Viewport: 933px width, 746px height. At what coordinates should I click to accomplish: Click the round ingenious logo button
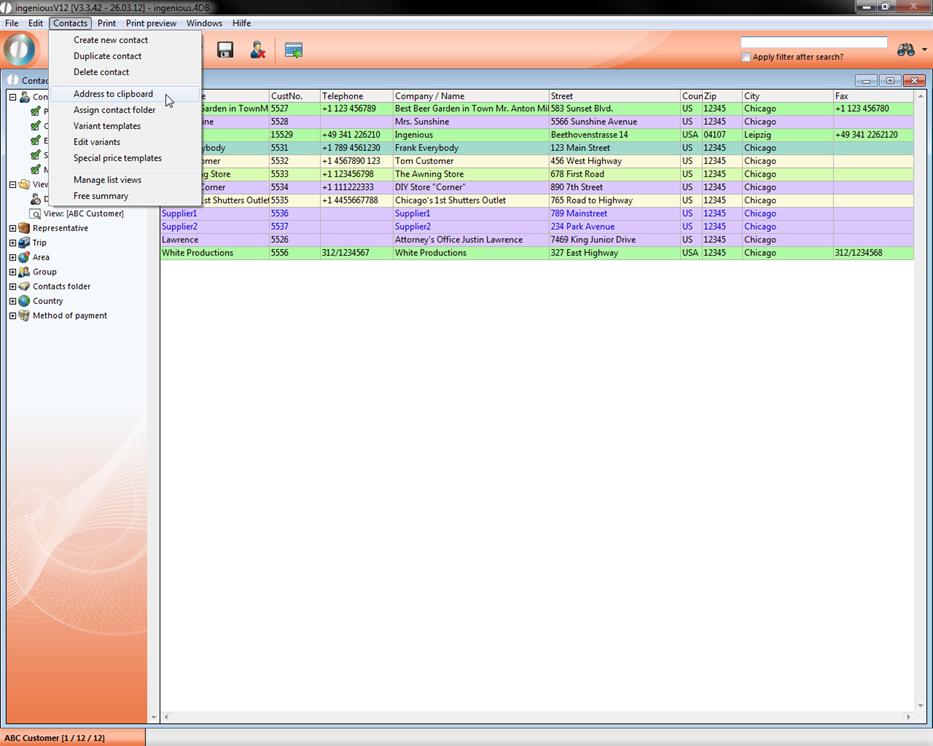point(20,50)
